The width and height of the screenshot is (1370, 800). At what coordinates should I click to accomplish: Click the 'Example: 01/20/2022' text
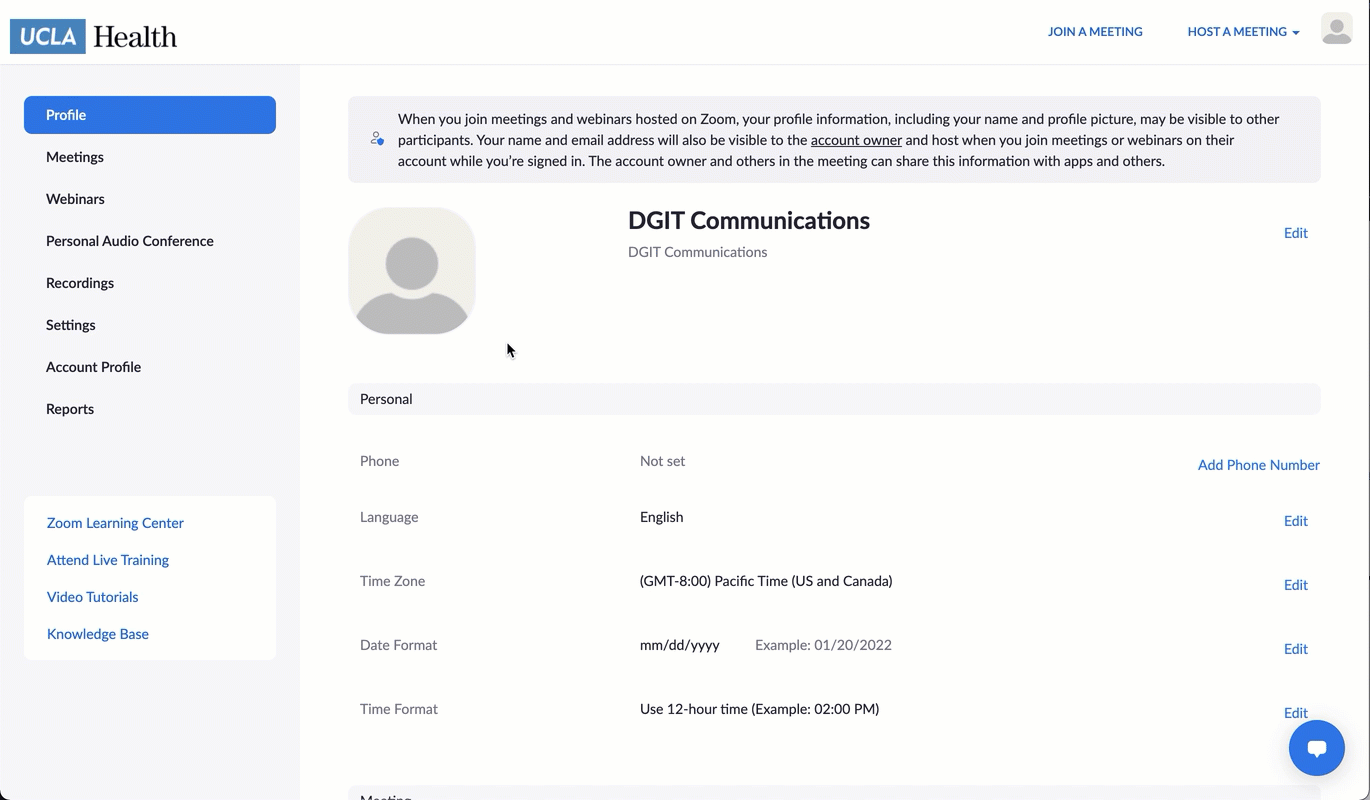tap(823, 645)
